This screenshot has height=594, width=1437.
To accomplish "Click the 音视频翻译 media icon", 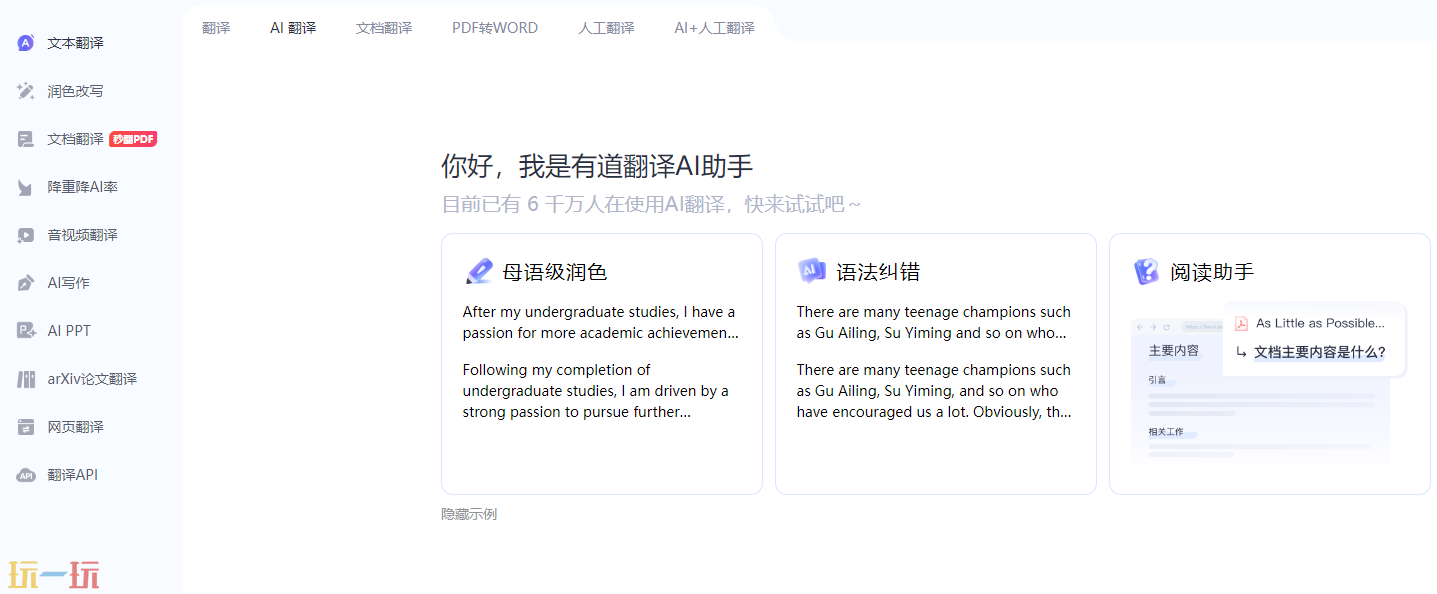I will point(26,235).
